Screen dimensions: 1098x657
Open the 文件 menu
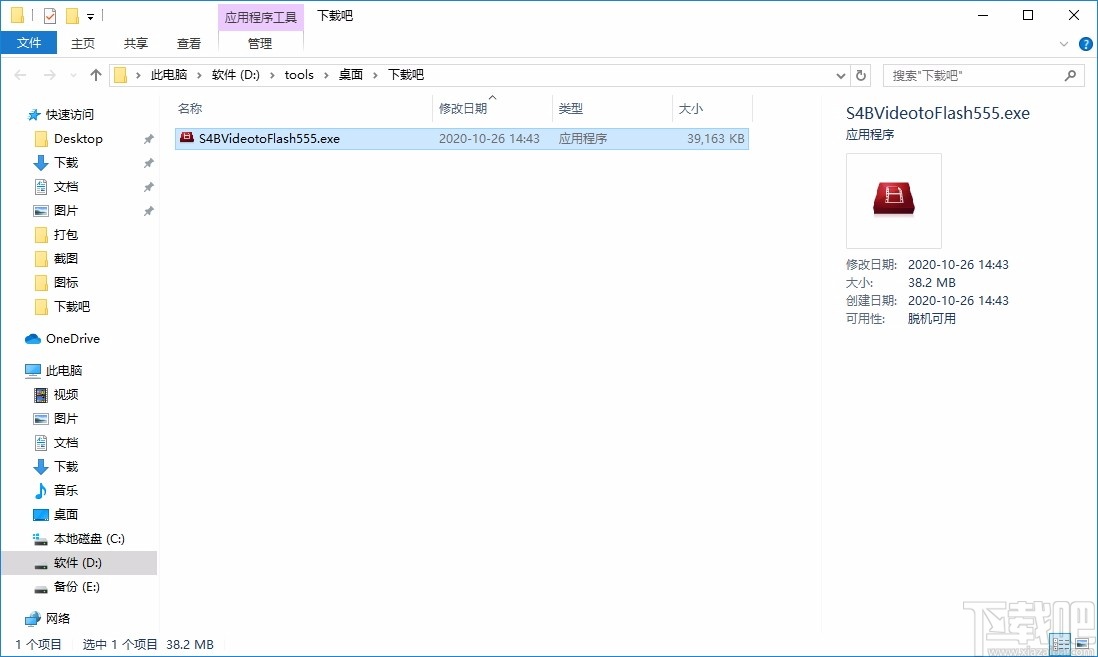(29, 43)
